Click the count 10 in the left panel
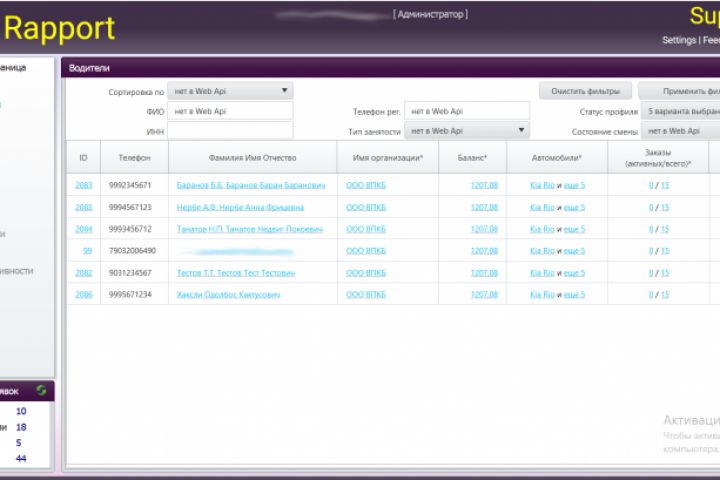Image resolution: width=720 pixels, height=480 pixels. (x=21, y=411)
